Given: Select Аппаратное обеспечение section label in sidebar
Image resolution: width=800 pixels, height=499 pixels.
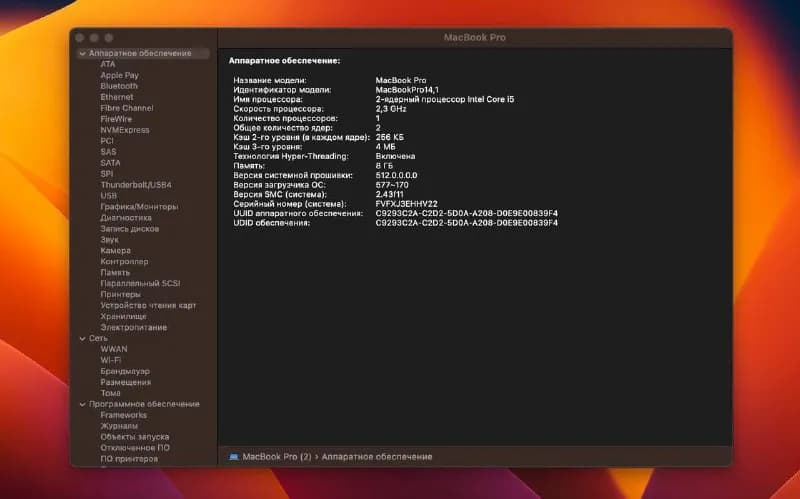Looking at the screenshot, I should (x=140, y=53).
